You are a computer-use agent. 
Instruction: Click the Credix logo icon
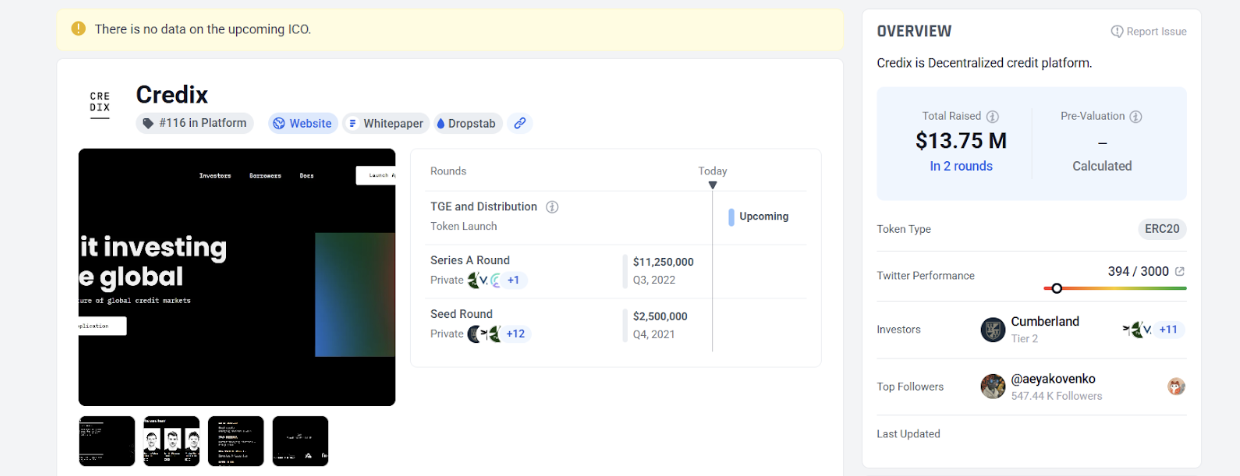(x=100, y=104)
